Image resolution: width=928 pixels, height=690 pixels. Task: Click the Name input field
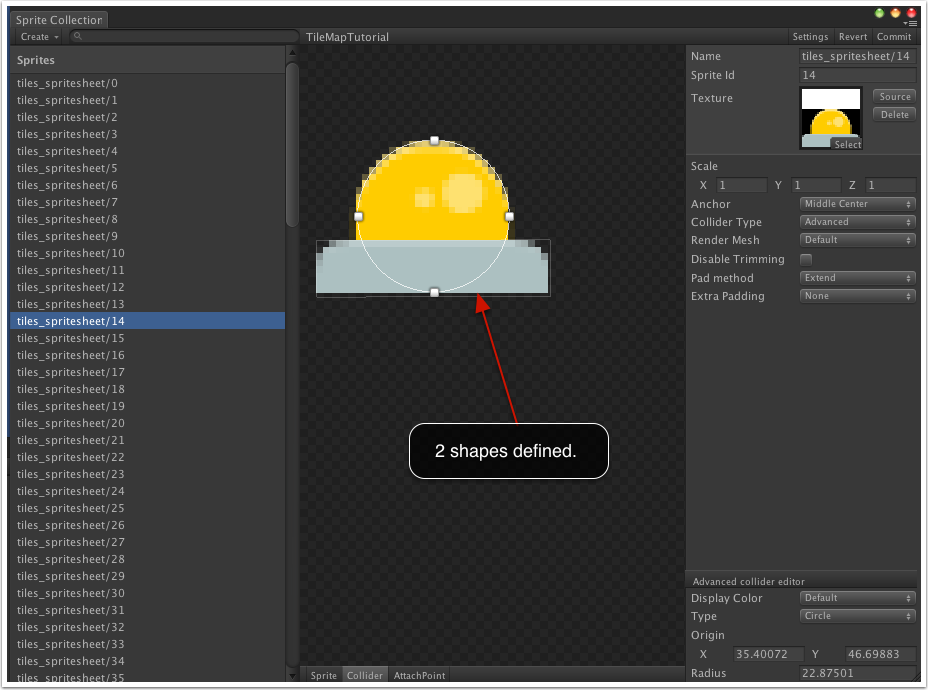point(857,56)
